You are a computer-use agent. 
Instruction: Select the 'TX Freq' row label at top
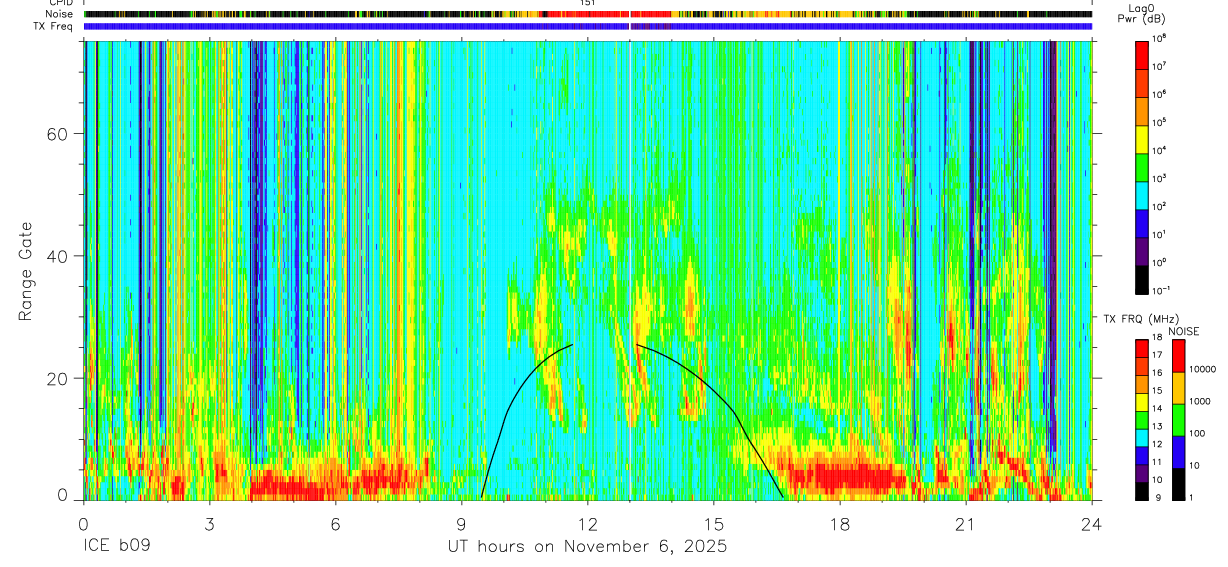(x=53, y=26)
